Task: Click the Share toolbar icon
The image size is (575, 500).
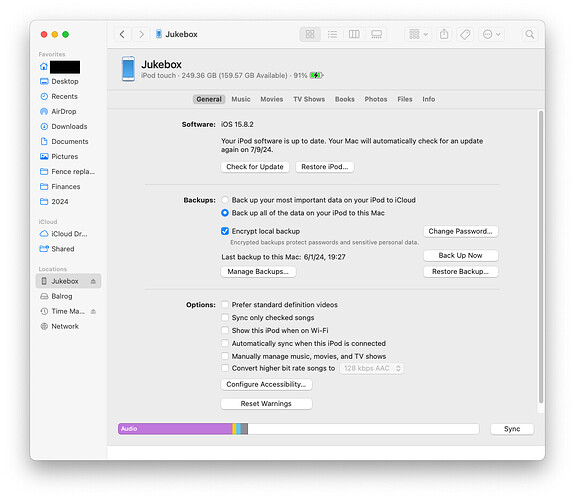Action: (x=444, y=34)
